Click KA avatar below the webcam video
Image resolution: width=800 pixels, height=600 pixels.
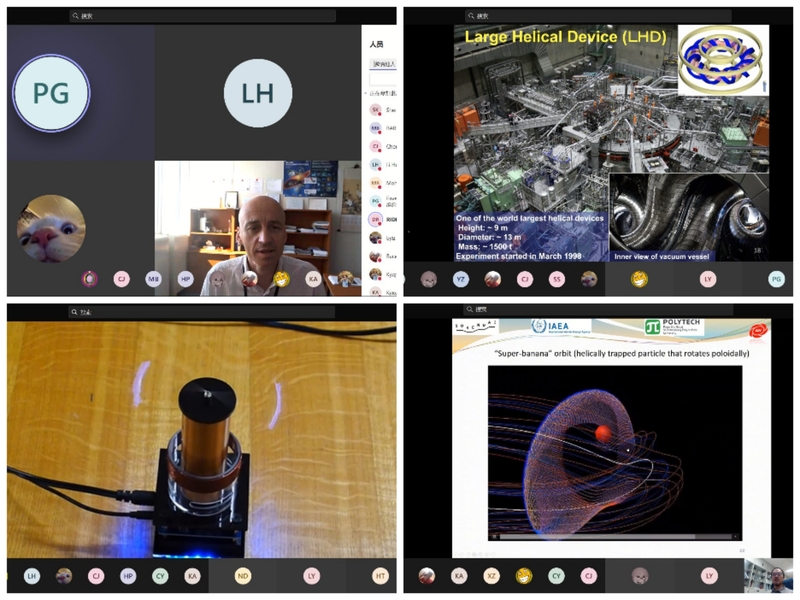tap(314, 280)
